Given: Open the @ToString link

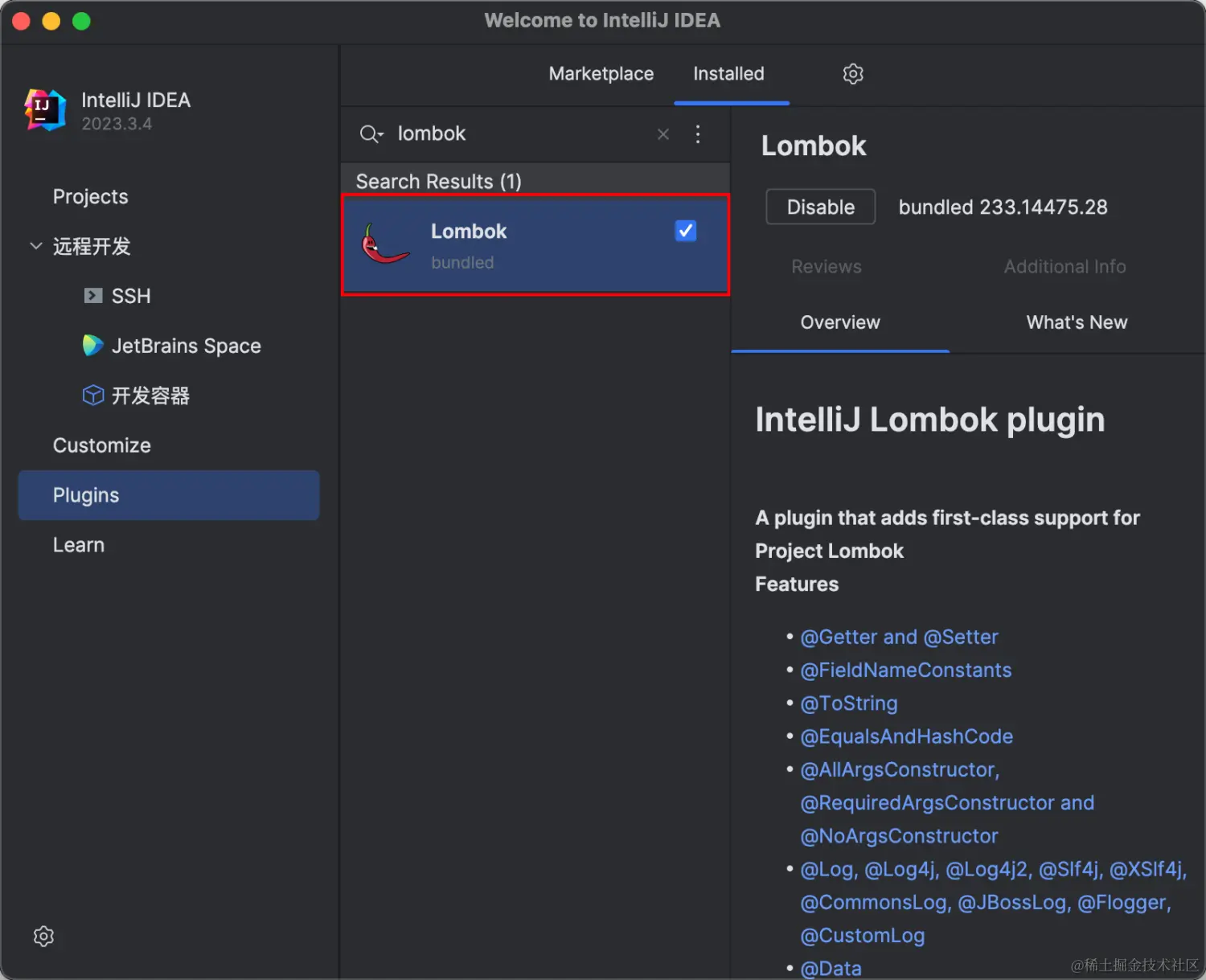Looking at the screenshot, I should [849, 703].
